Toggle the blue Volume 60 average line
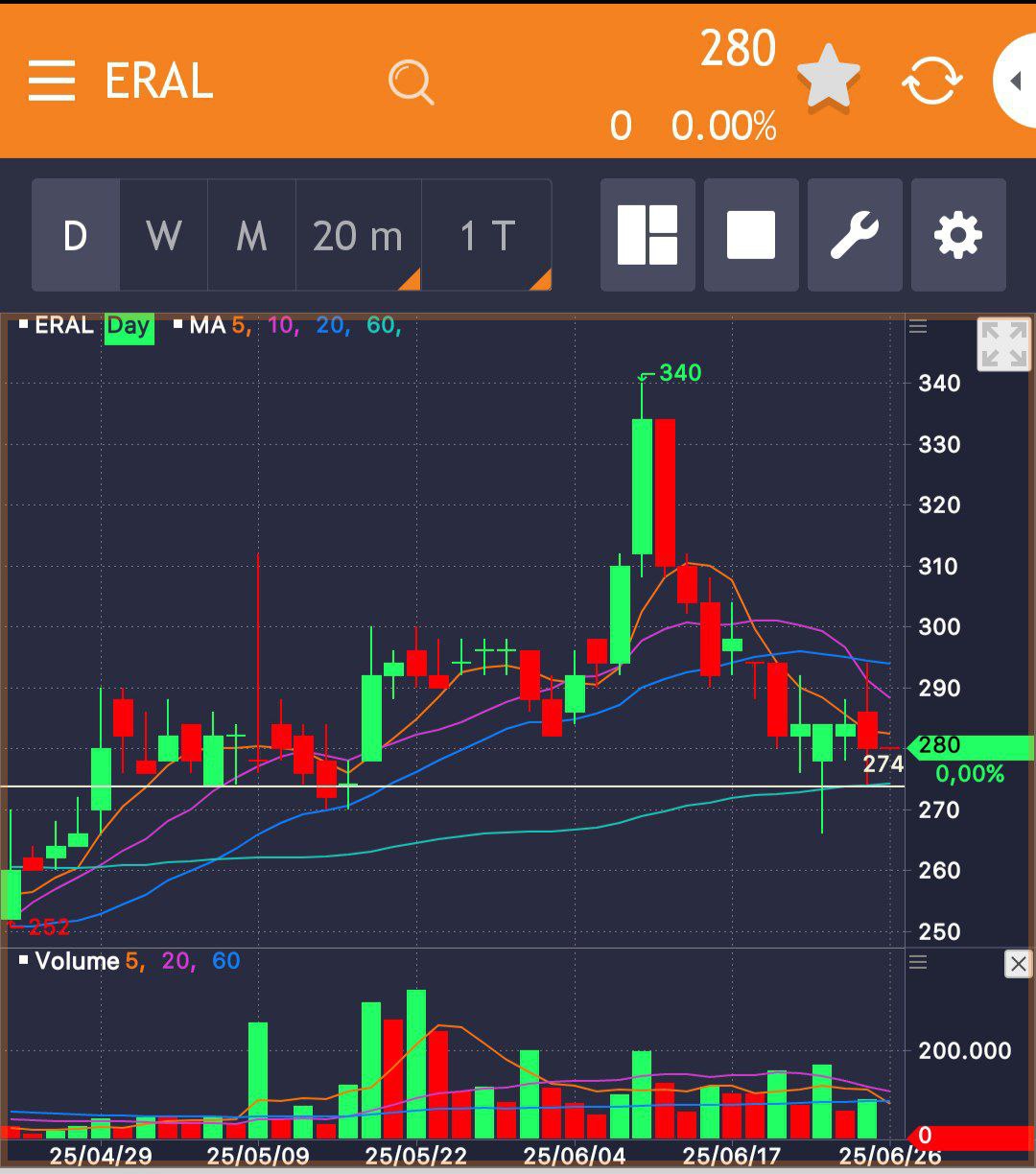This screenshot has height=1174, width=1036. click(227, 960)
